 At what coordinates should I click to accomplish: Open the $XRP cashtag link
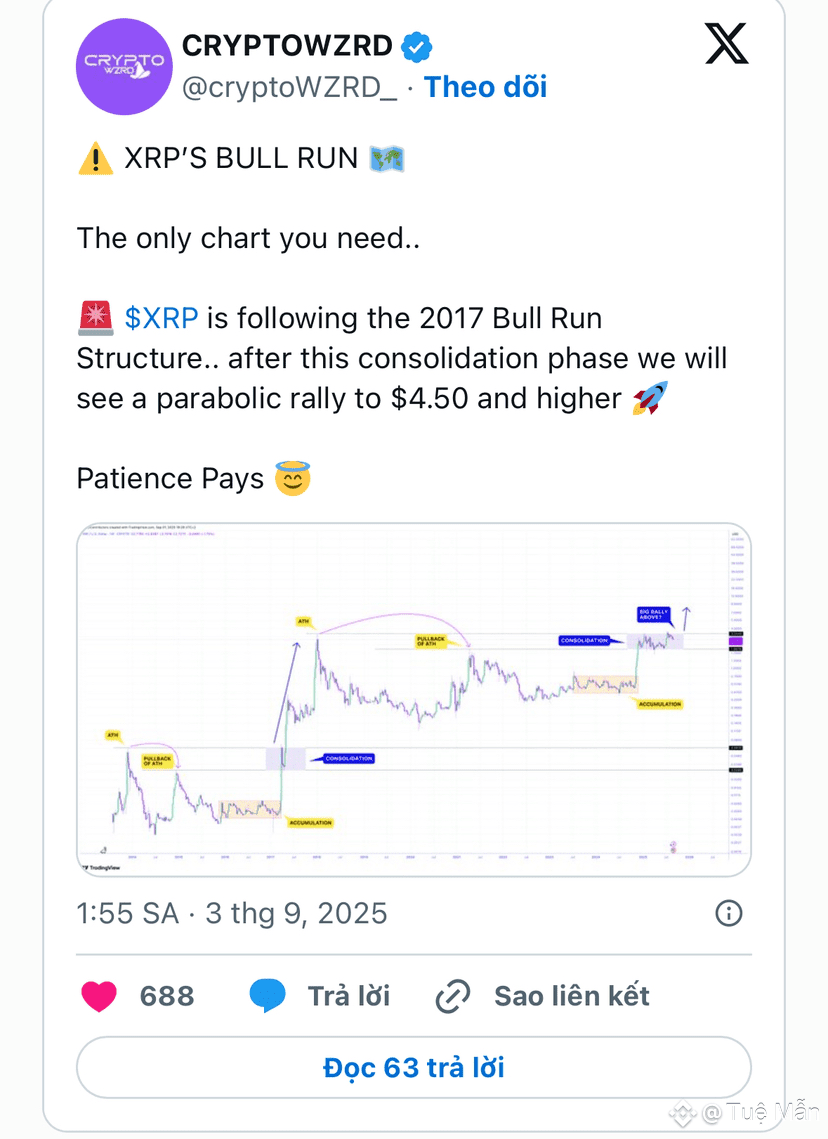[161, 318]
